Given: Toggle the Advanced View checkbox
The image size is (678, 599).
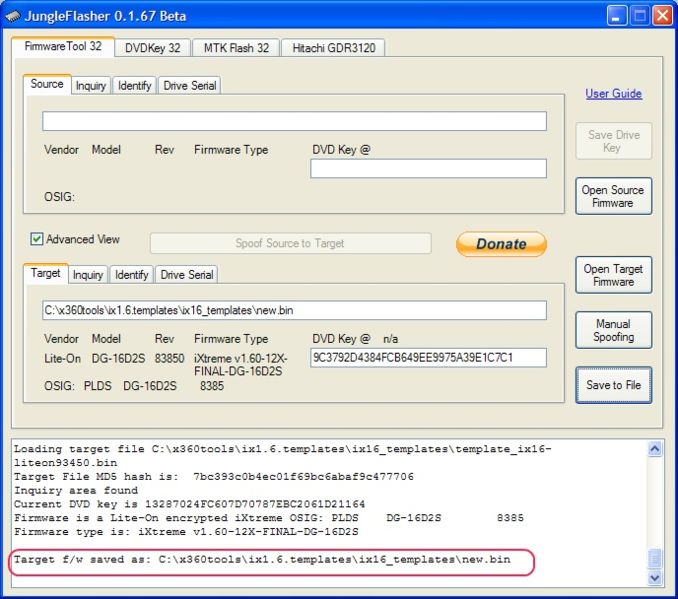Looking at the screenshot, I should [x=37, y=239].
